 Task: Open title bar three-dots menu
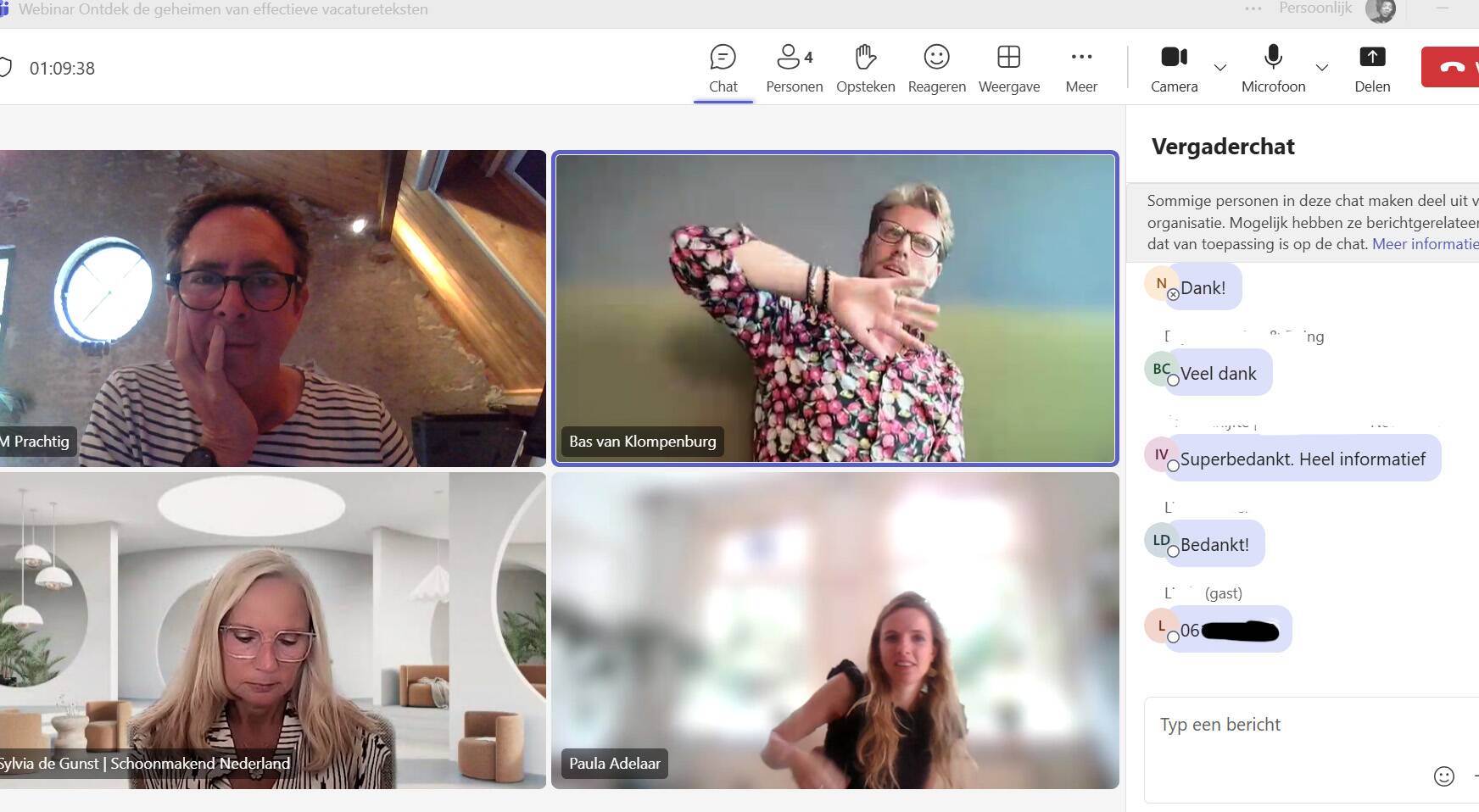click(1253, 8)
